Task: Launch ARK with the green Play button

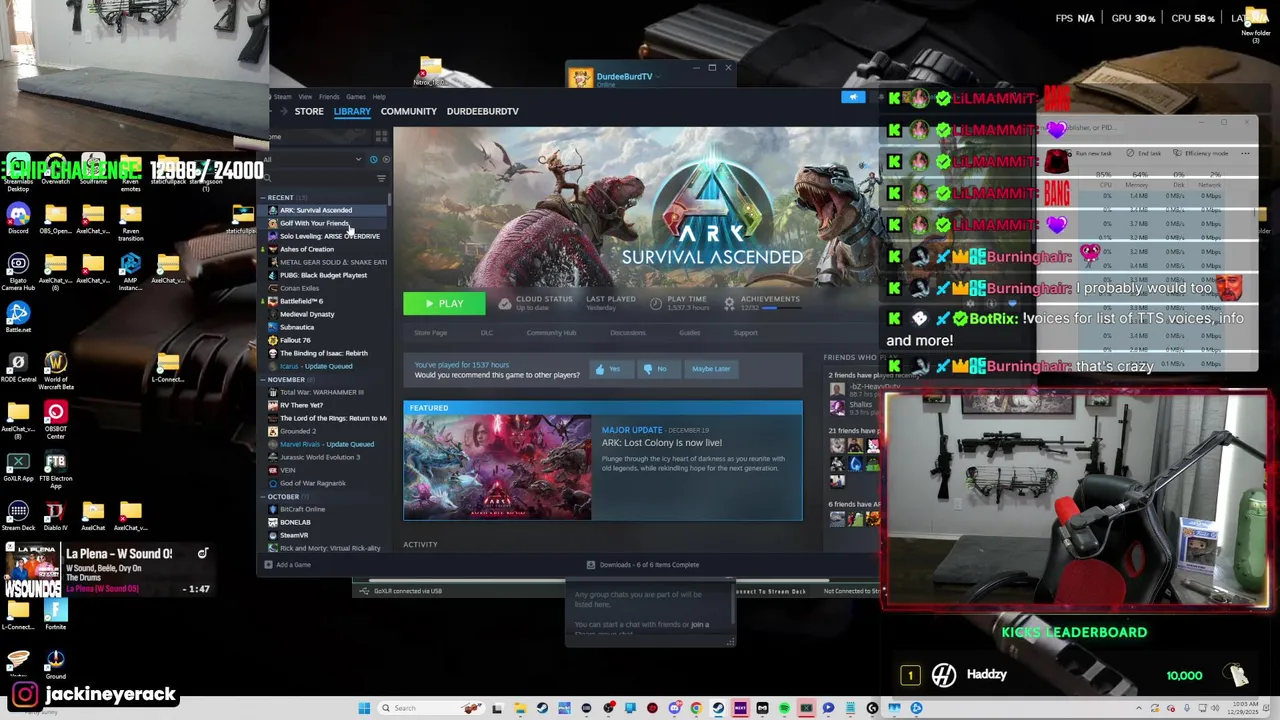Action: pyautogui.click(x=444, y=304)
